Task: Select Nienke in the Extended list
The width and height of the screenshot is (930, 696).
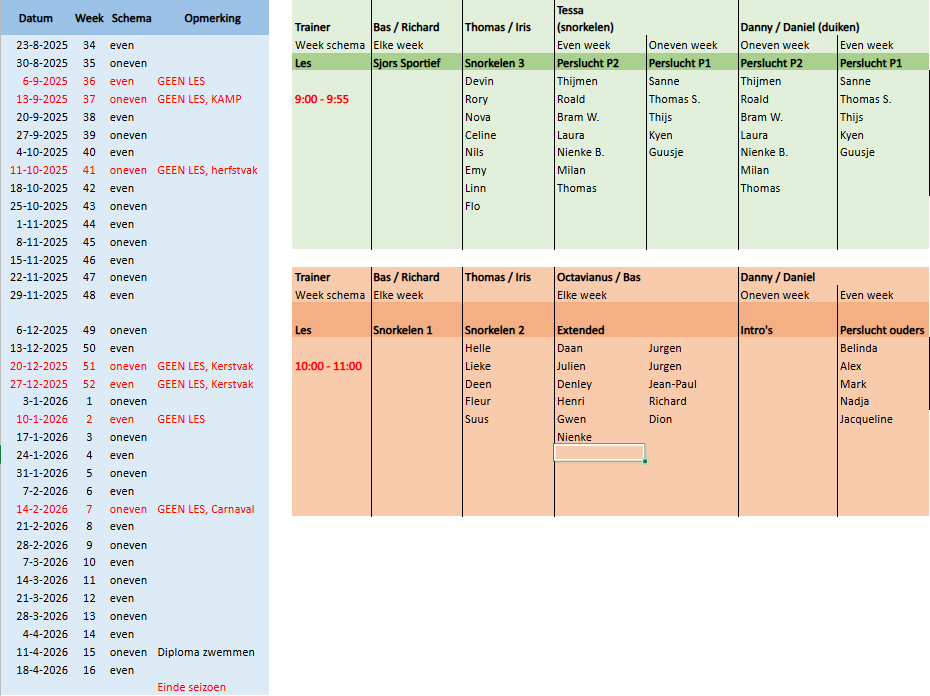Action: tap(574, 437)
